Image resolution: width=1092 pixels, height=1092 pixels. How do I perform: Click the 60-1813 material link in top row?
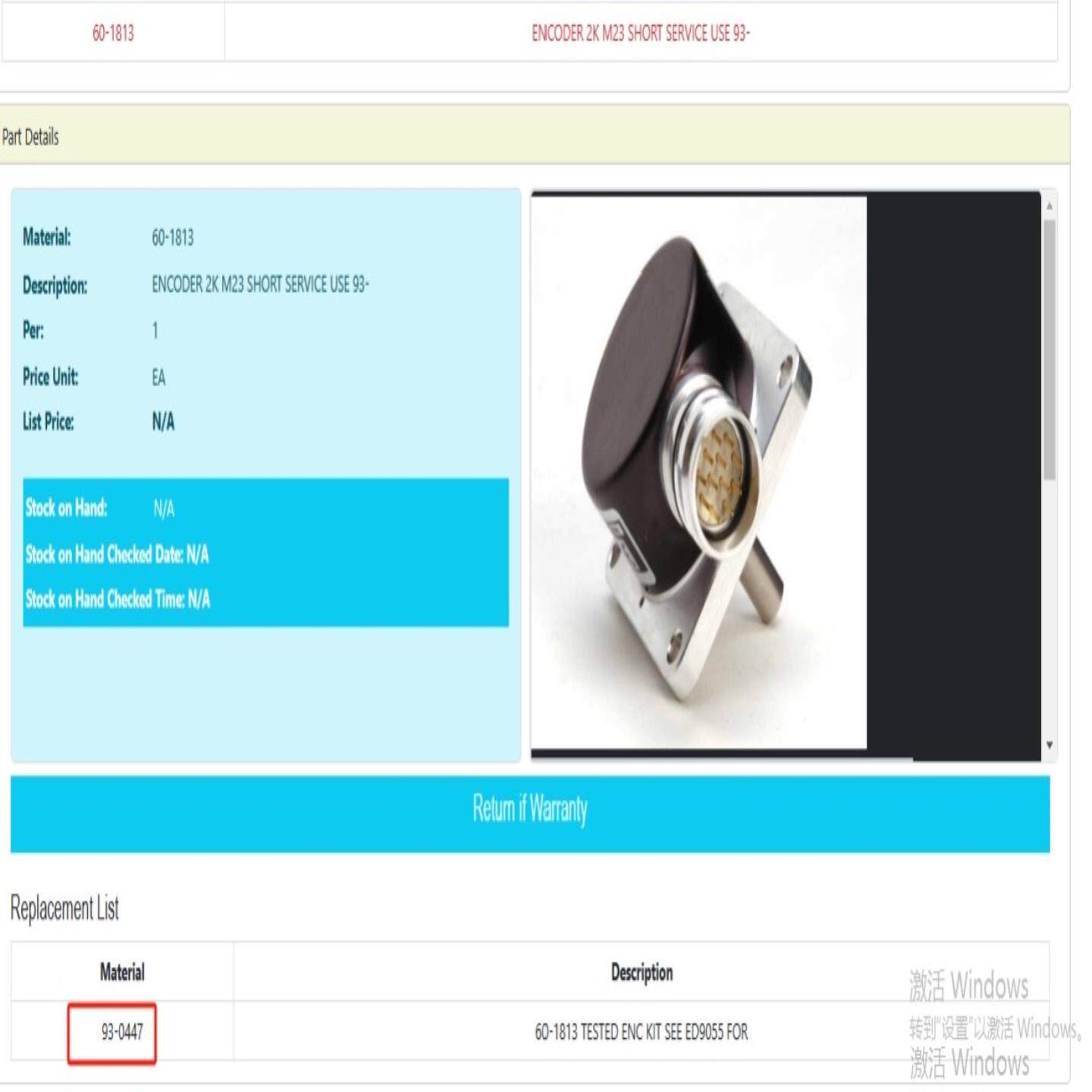[113, 33]
